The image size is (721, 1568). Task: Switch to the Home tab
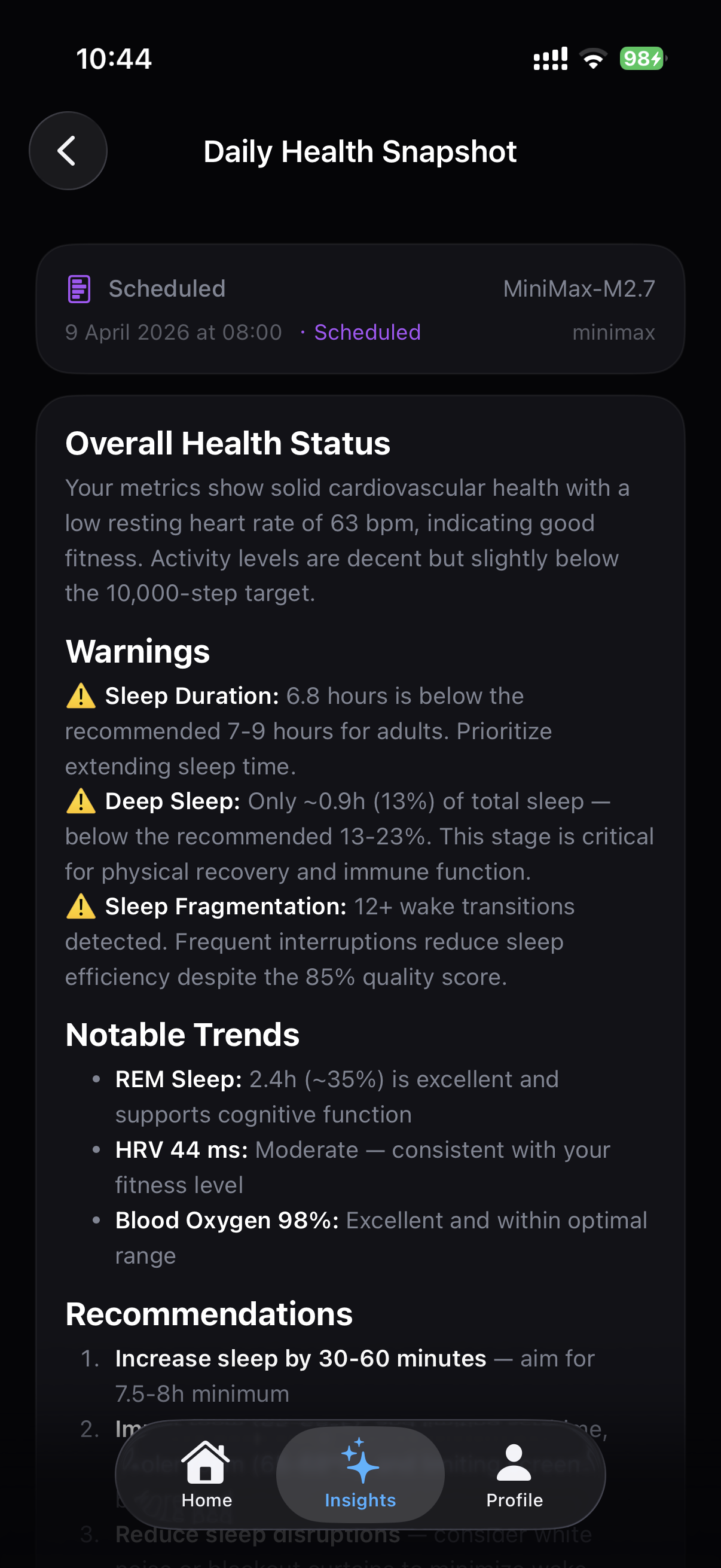point(206,1500)
